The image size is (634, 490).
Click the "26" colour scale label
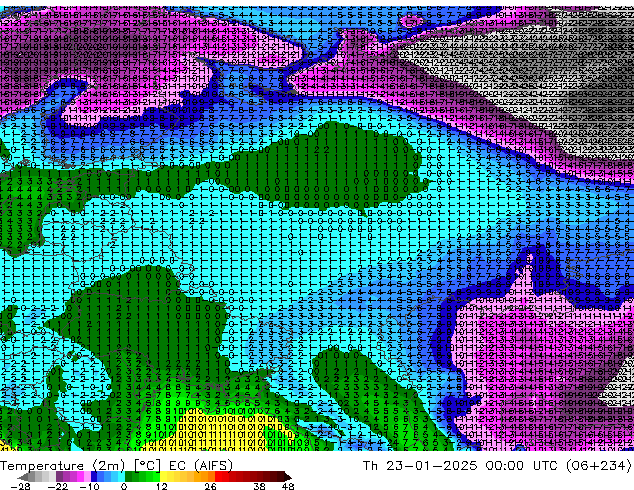tap(210, 486)
